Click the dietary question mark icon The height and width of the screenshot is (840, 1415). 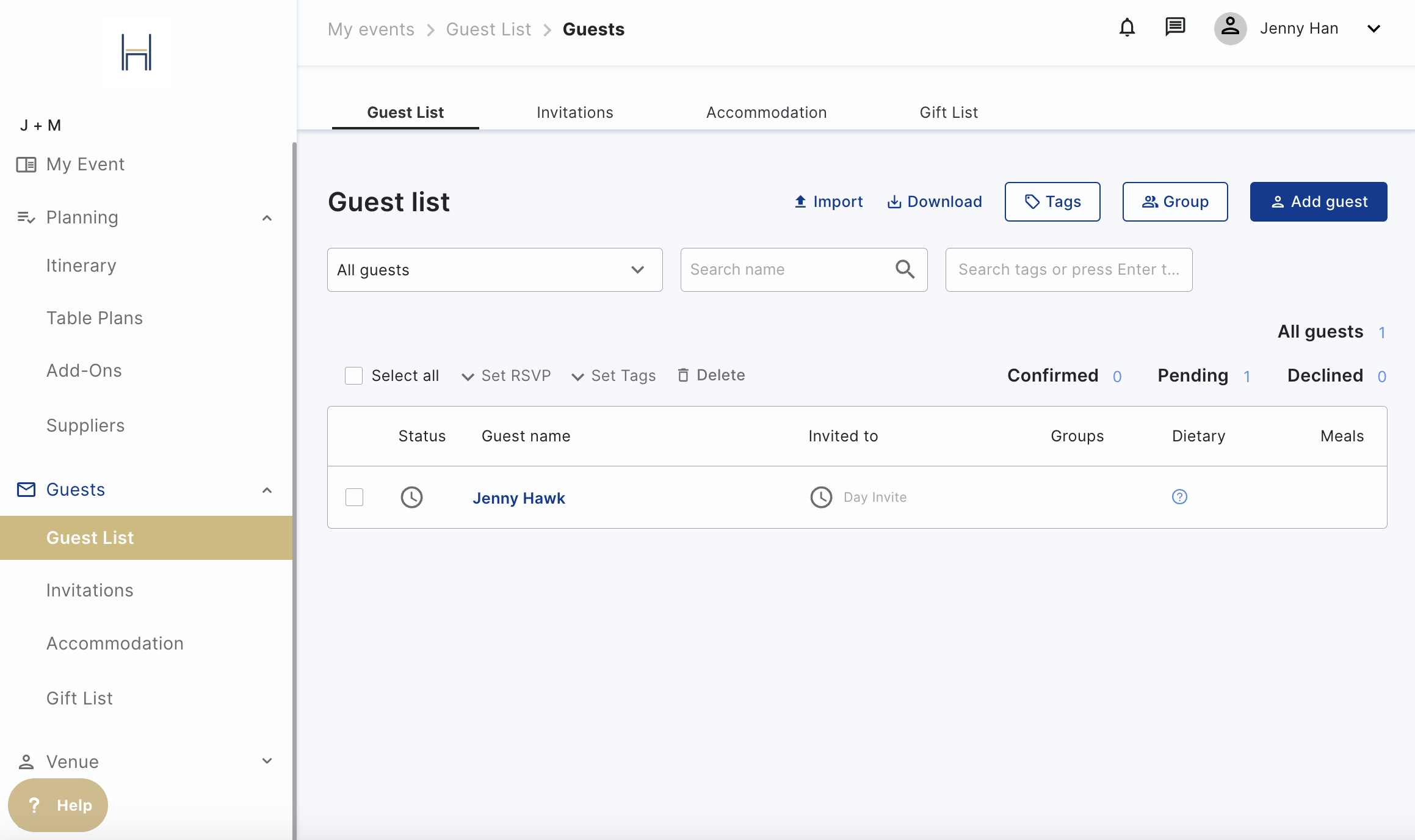[1179, 497]
